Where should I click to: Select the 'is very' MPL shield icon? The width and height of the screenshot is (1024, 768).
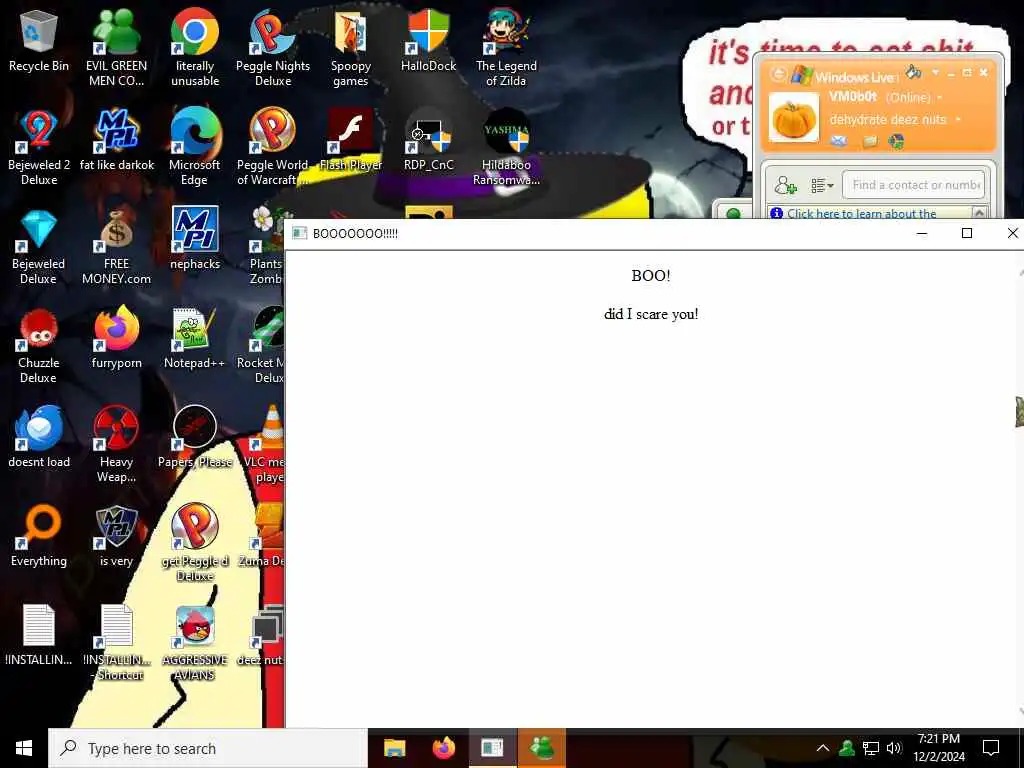(x=116, y=537)
